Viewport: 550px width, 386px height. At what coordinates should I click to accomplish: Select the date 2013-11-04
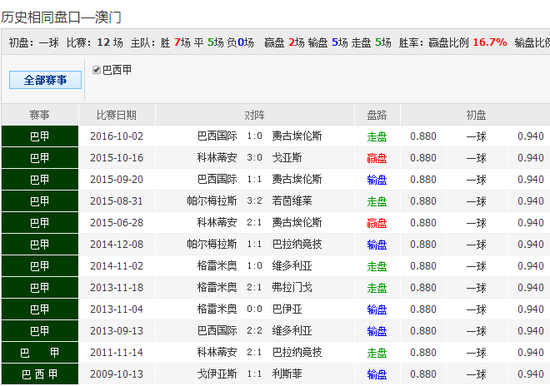(x=116, y=309)
